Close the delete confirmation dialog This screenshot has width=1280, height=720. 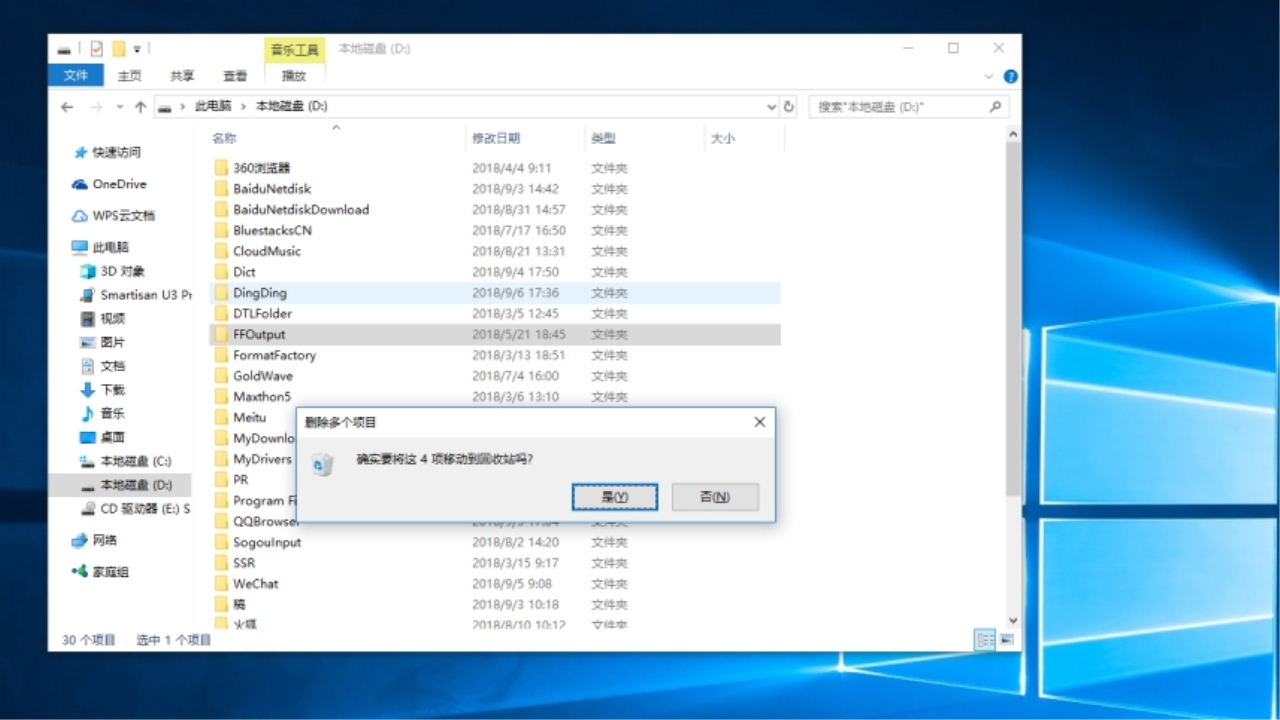(759, 422)
